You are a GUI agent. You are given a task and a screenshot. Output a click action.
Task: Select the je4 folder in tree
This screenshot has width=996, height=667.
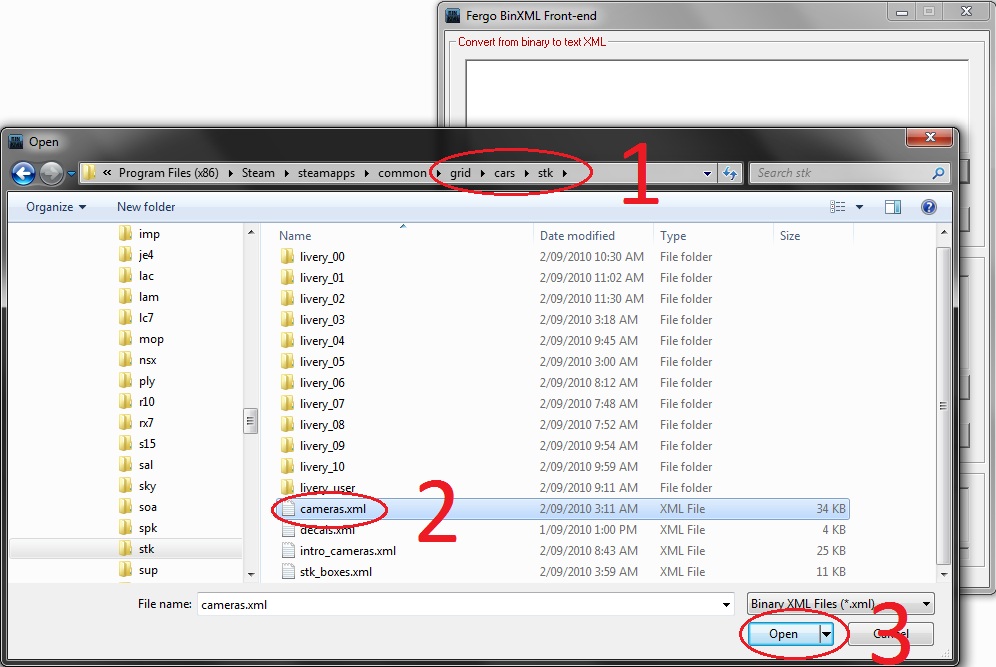[x=145, y=255]
